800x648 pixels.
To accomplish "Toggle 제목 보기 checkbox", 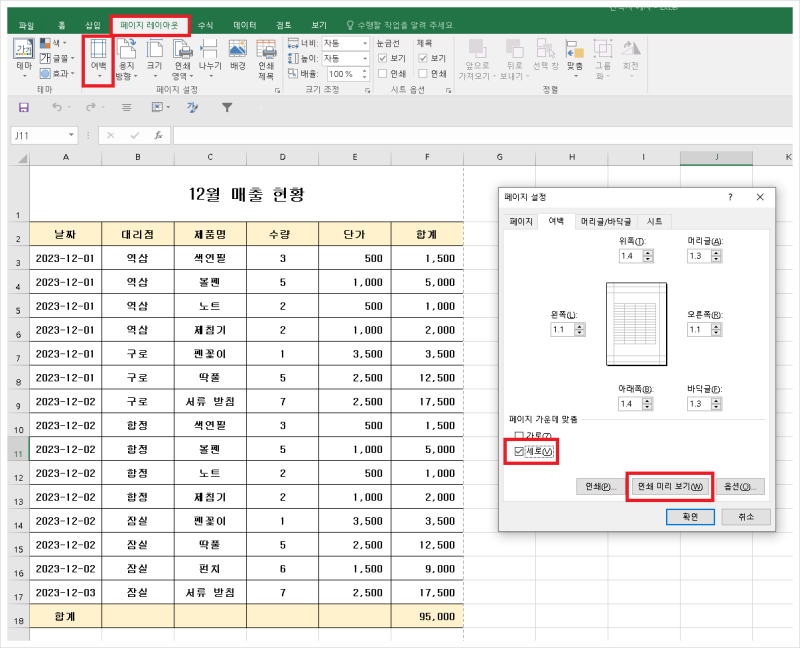I will [x=422, y=58].
